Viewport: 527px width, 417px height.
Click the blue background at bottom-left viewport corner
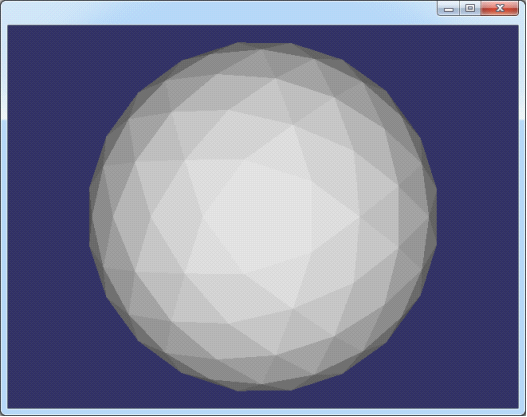[x=20, y=397]
